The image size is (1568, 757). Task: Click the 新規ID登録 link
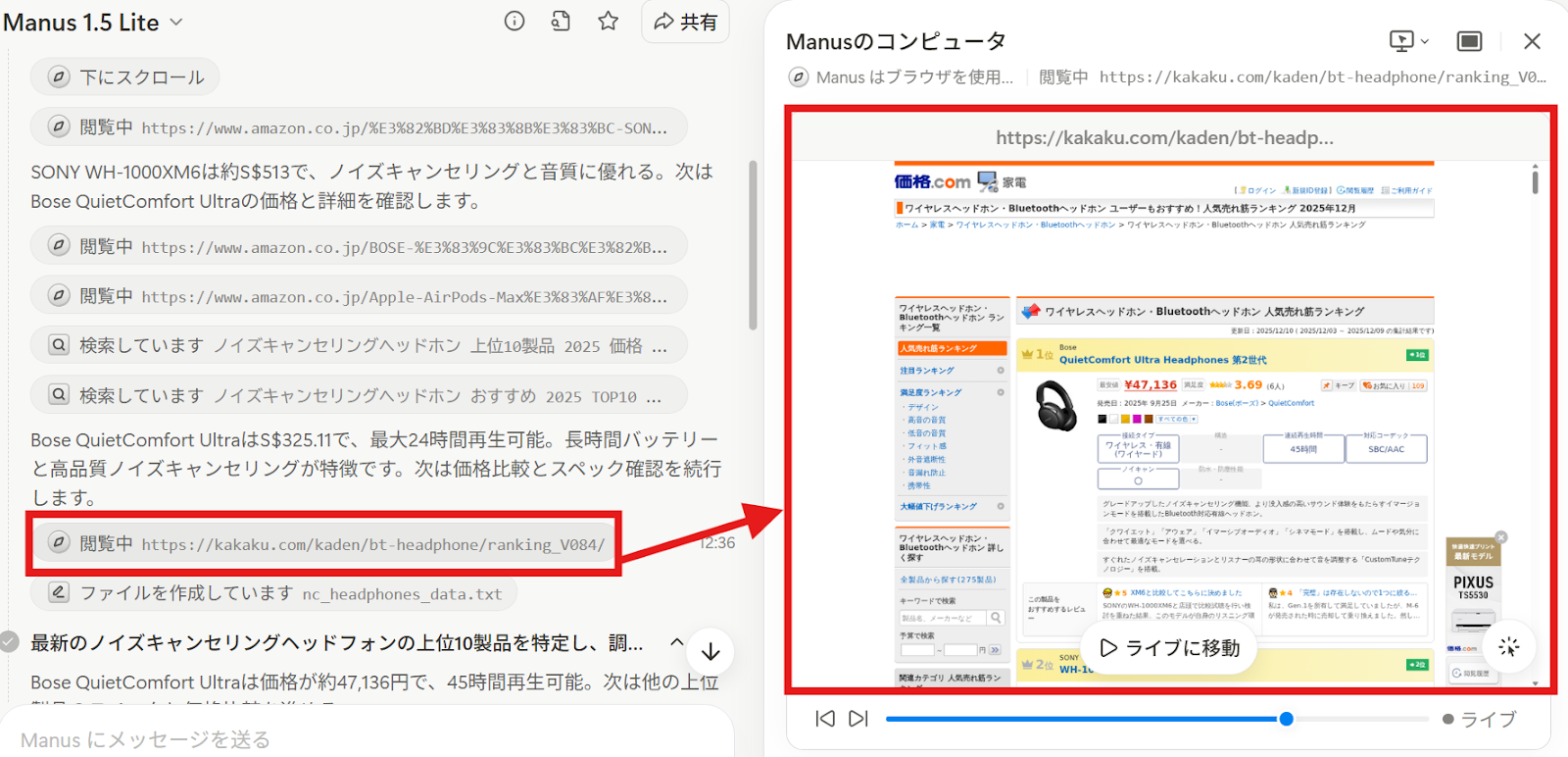point(1307,190)
